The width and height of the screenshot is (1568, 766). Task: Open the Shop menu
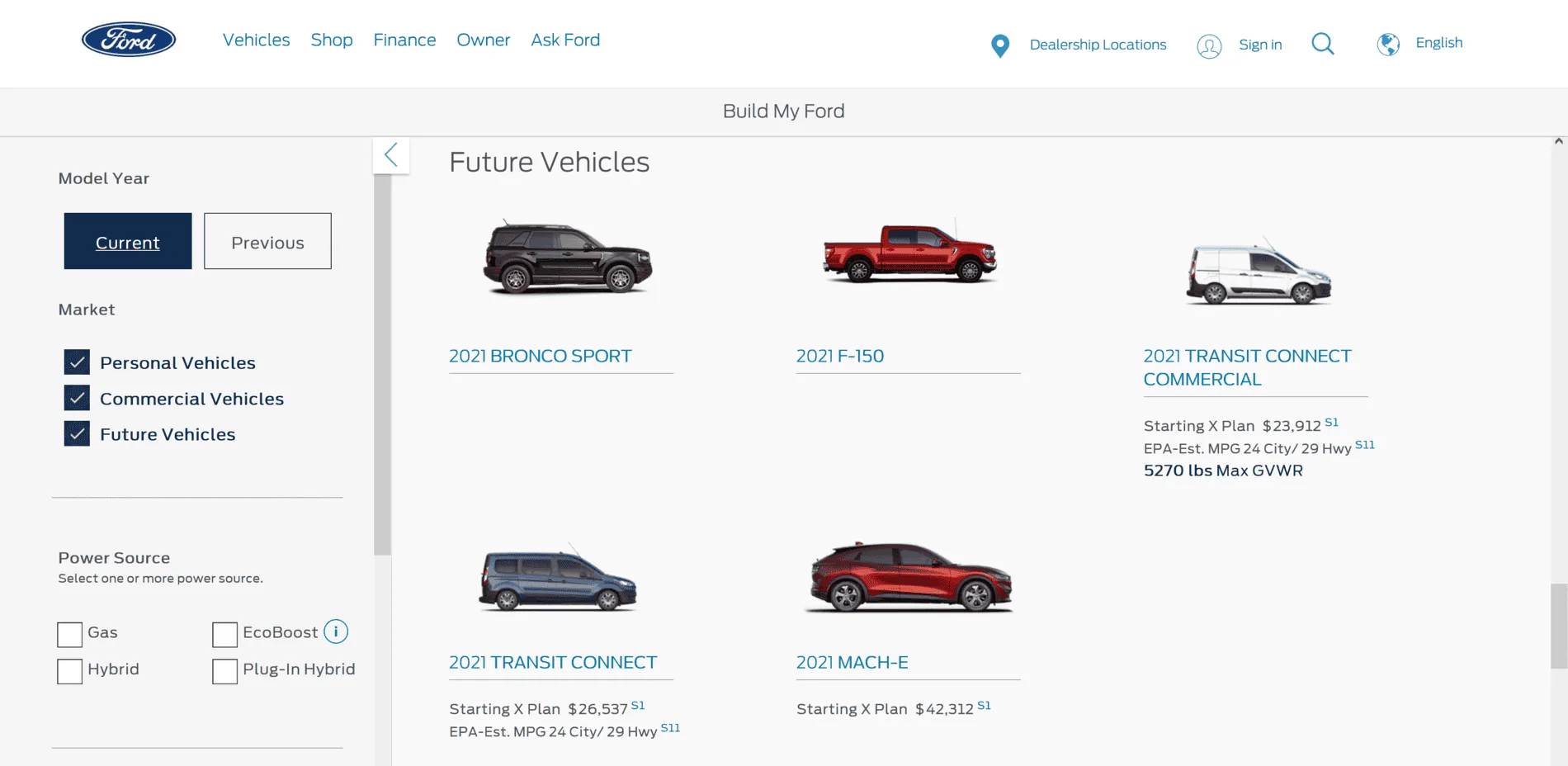(x=332, y=40)
